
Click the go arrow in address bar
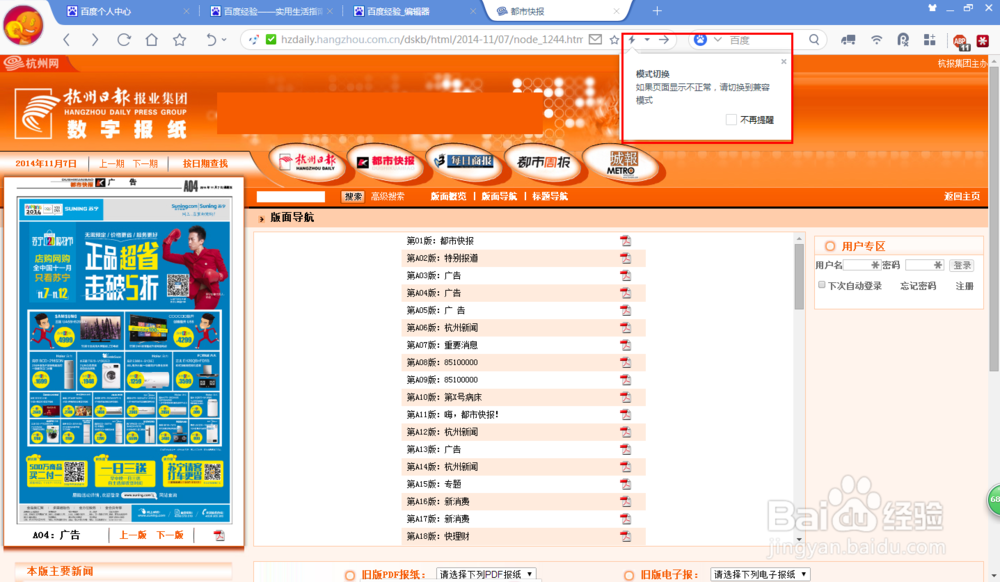(664, 40)
